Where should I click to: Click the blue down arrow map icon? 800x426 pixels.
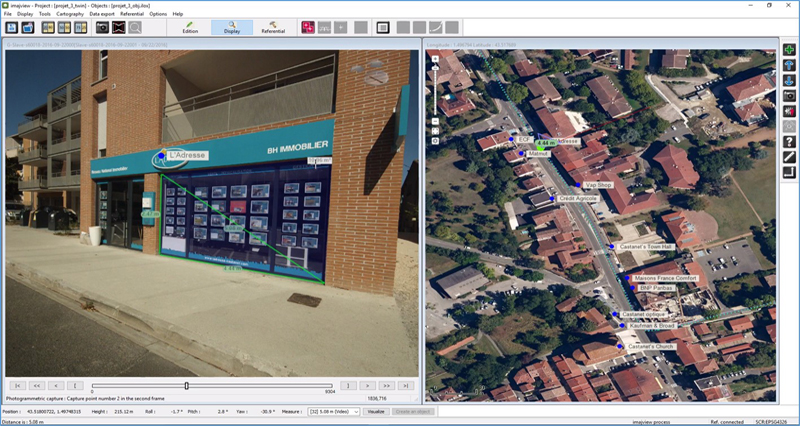click(x=789, y=81)
